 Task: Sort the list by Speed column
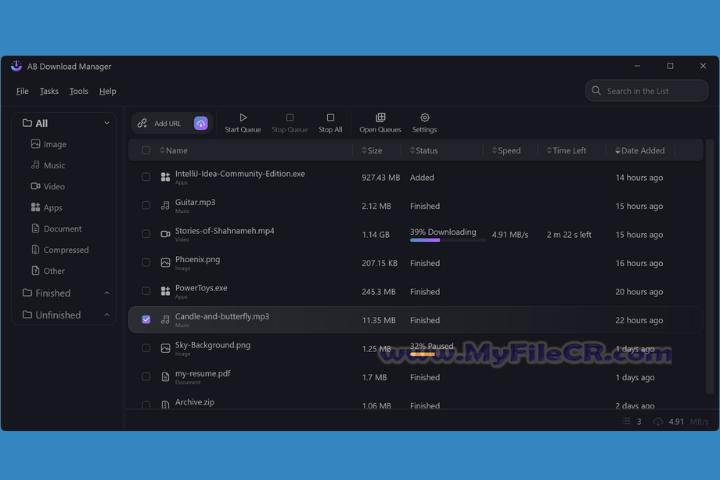point(506,150)
